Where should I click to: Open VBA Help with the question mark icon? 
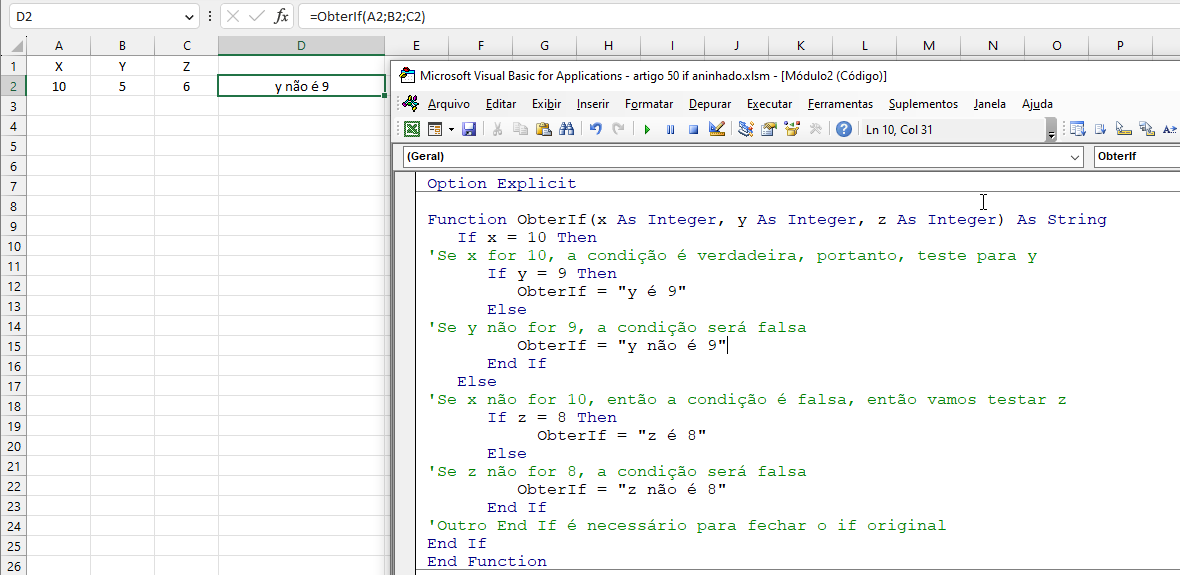844,129
